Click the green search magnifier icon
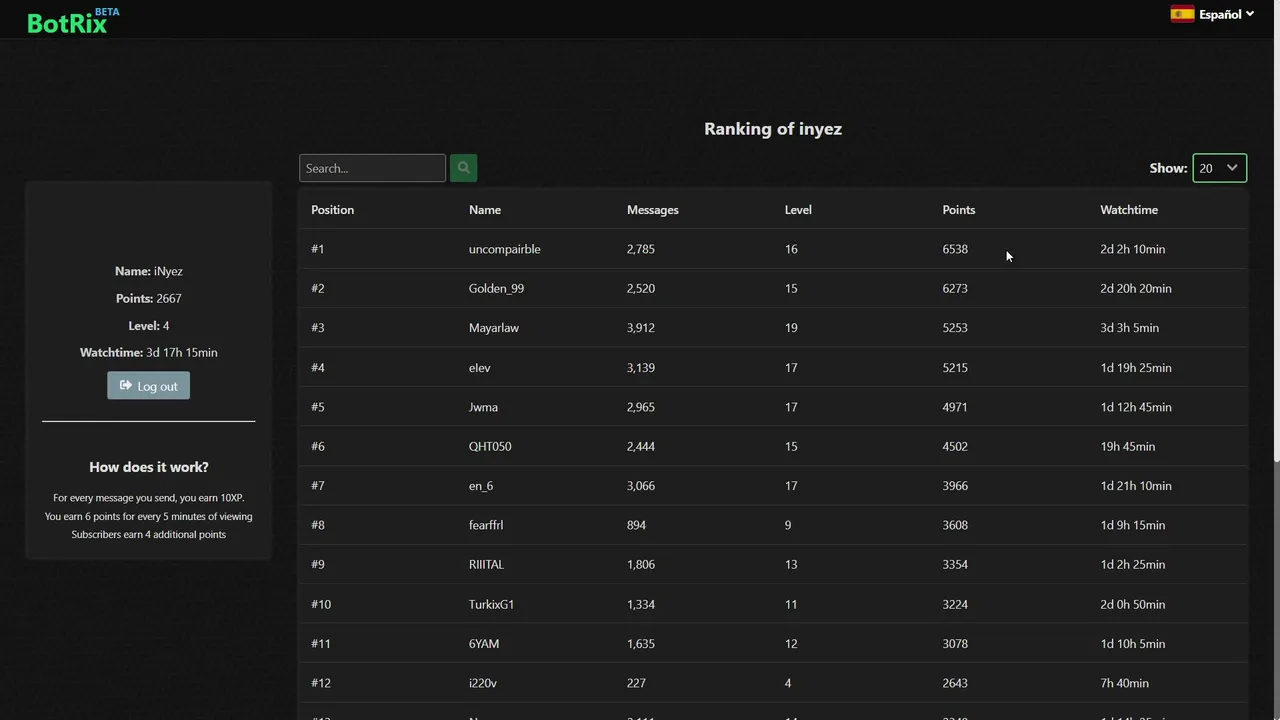Image resolution: width=1280 pixels, height=720 pixels. (x=463, y=168)
